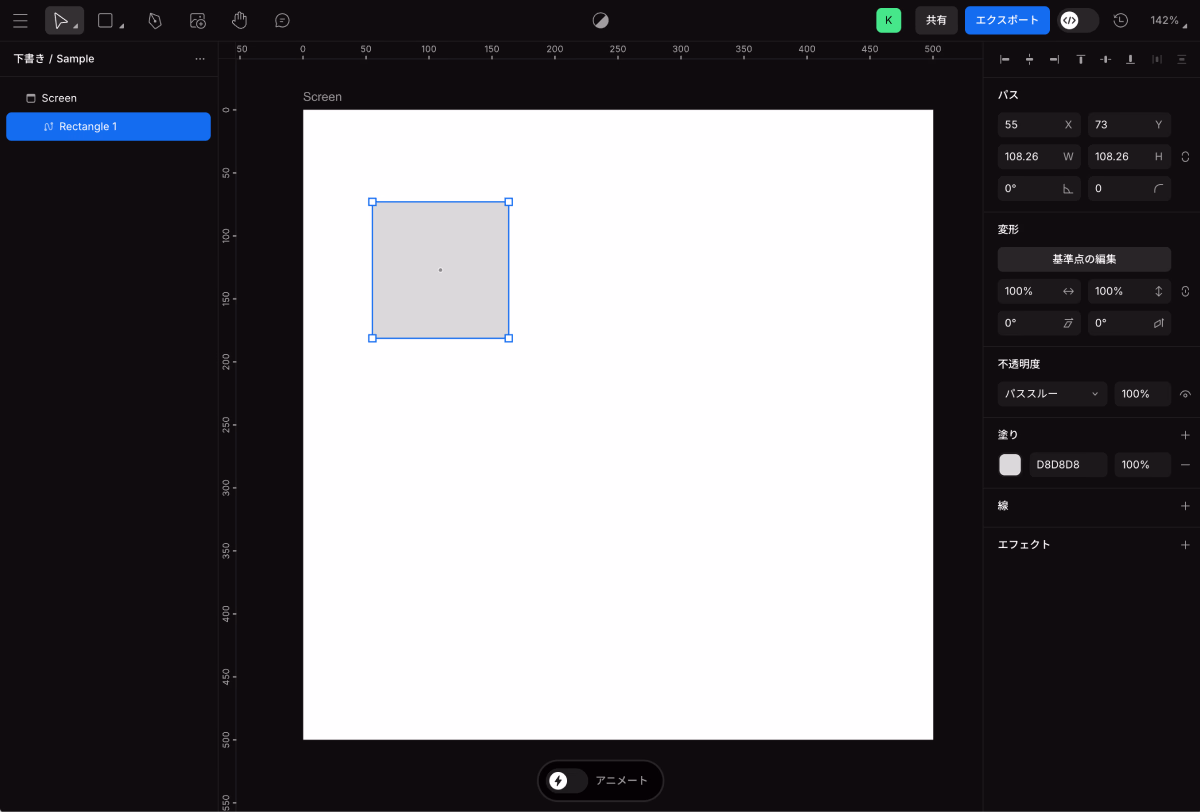Screen dimensions: 1200x812
Task: Select the Pen tool in the toolbar
Action: [155, 21]
